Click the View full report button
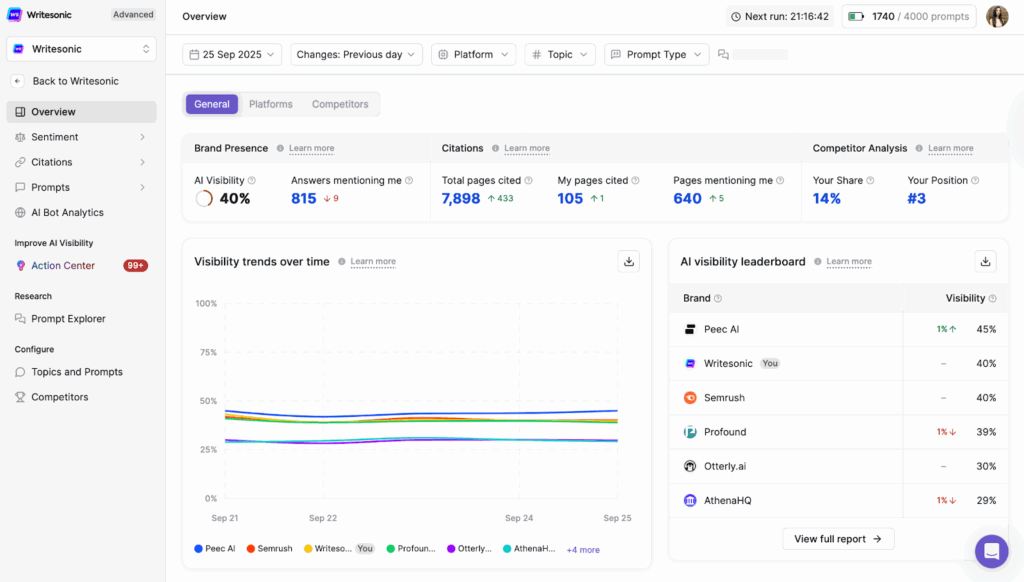 (838, 539)
